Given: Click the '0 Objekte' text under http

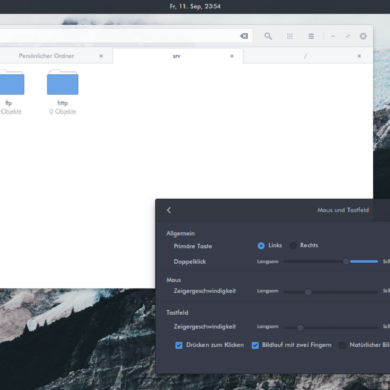Looking at the screenshot, I should click(x=63, y=112).
